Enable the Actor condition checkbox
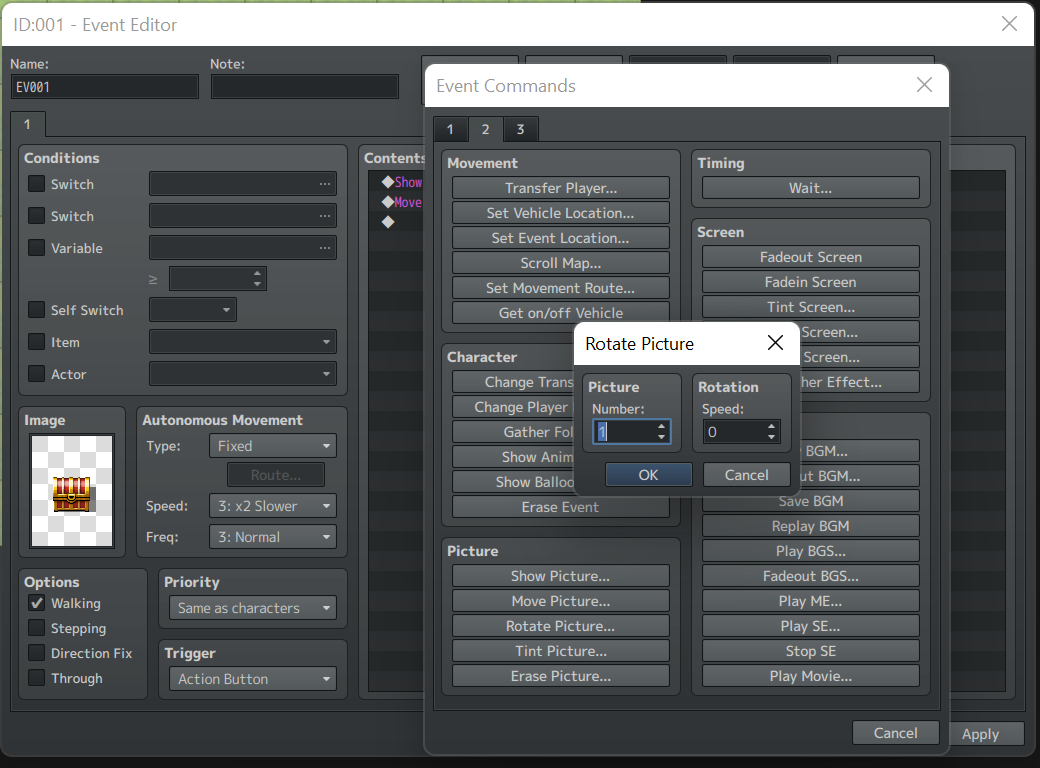 tap(36, 373)
